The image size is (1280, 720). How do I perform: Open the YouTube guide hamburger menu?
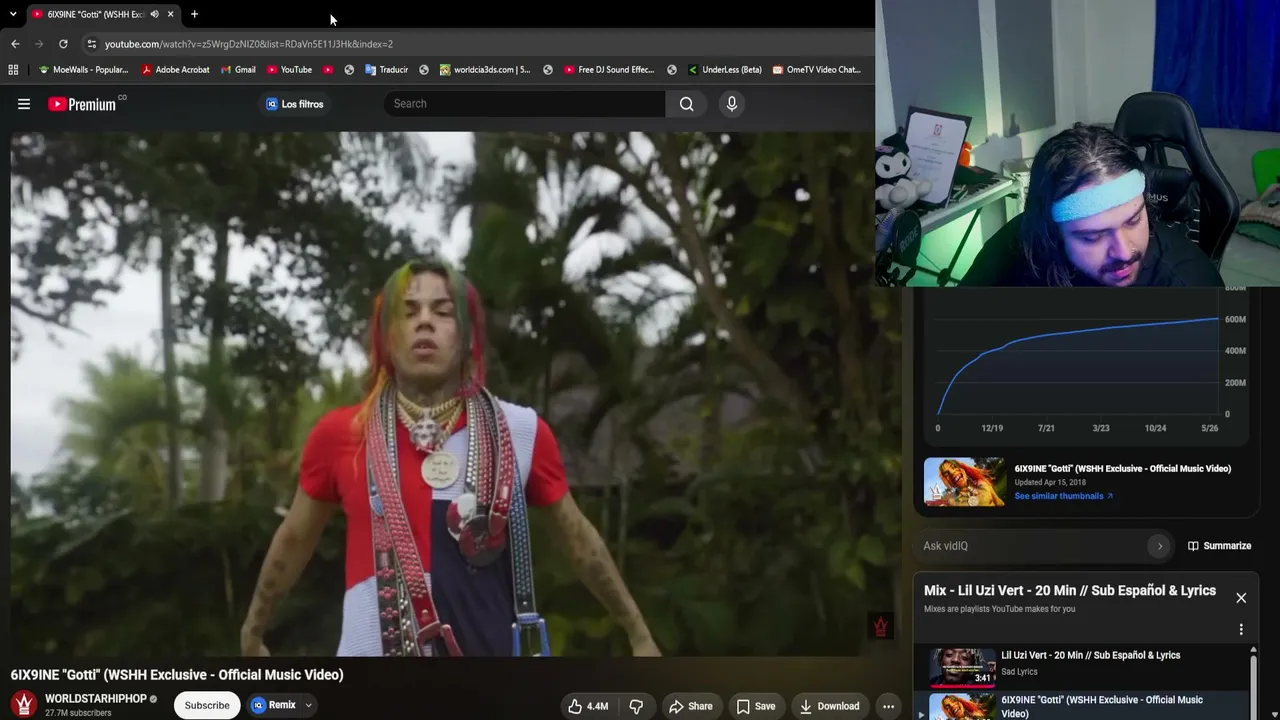[24, 104]
